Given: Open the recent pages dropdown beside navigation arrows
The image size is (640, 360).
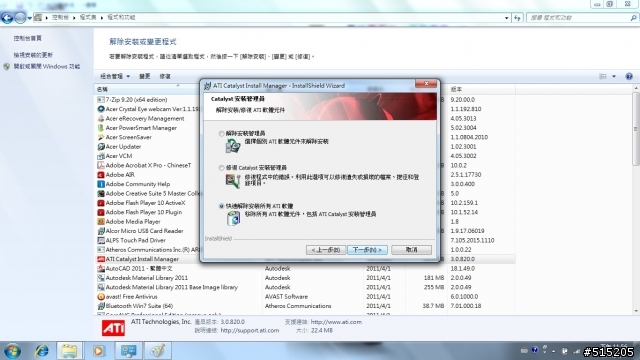Looking at the screenshot, I should point(30,18).
